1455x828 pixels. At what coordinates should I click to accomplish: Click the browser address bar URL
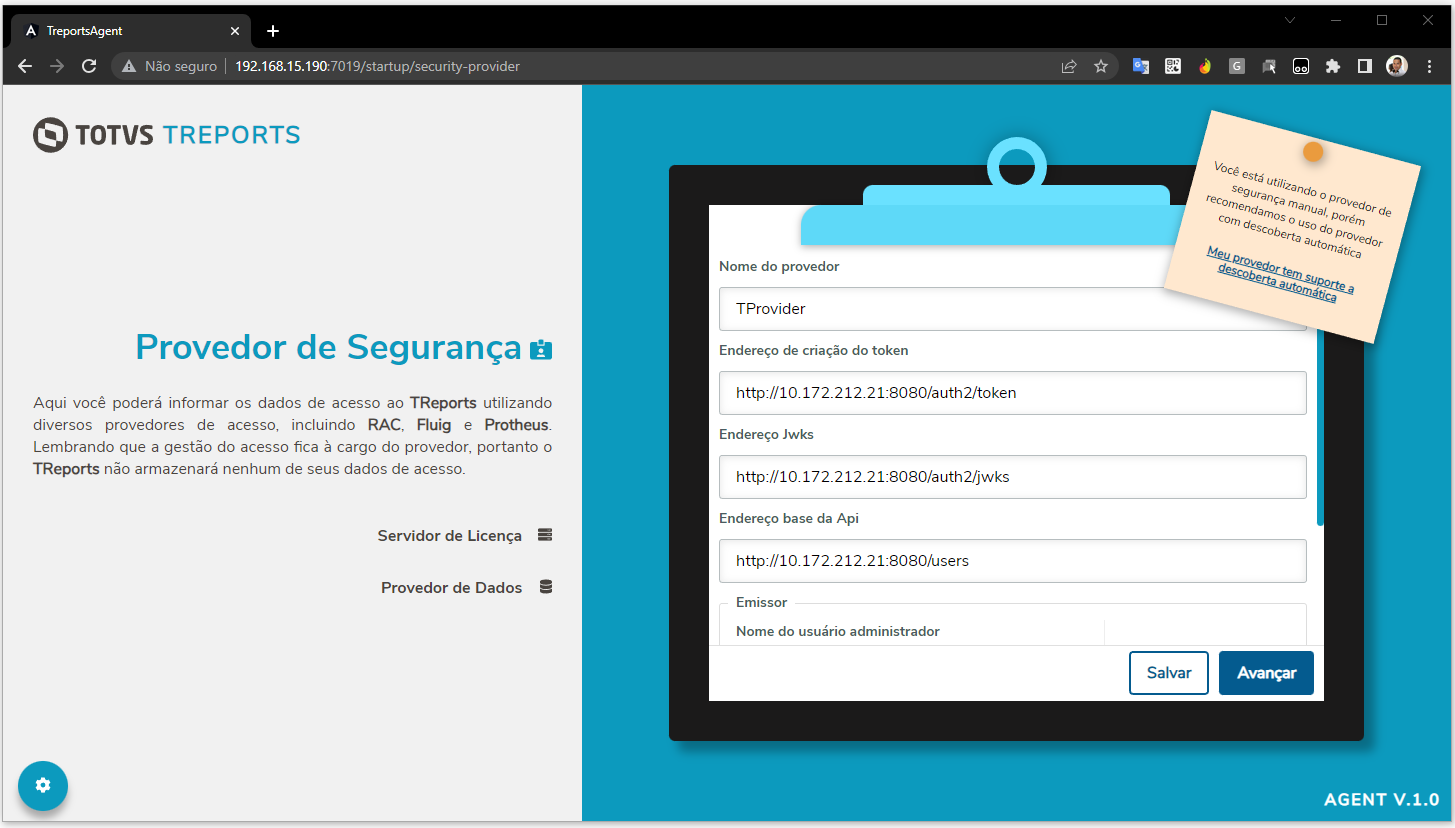pos(377,67)
